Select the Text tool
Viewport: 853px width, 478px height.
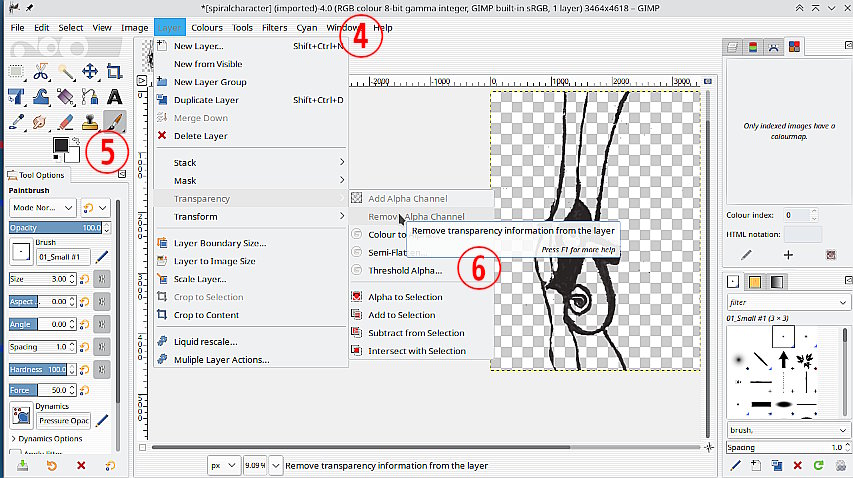coord(114,97)
